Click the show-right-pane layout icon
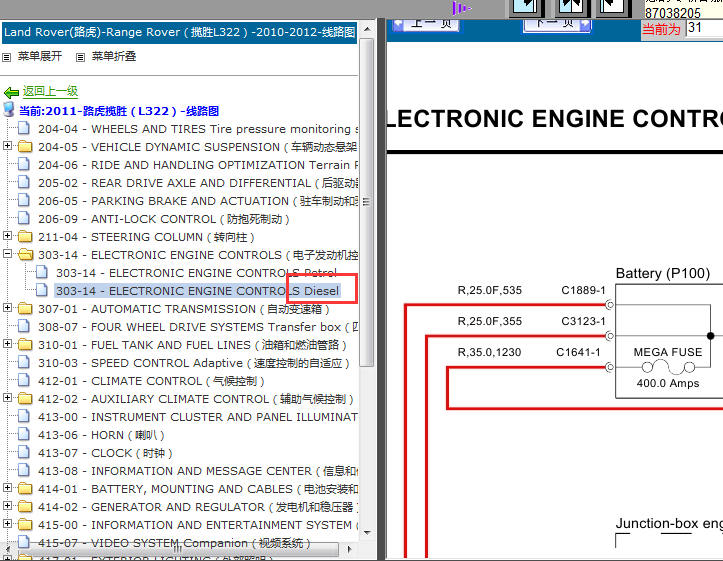This screenshot has height=561, width=723. [x=613, y=6]
